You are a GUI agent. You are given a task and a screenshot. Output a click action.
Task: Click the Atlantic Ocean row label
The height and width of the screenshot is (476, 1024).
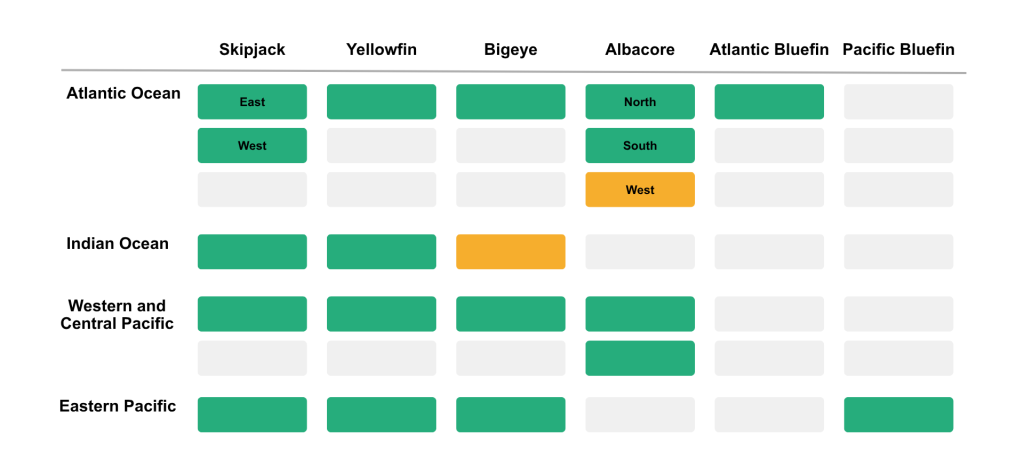(123, 94)
